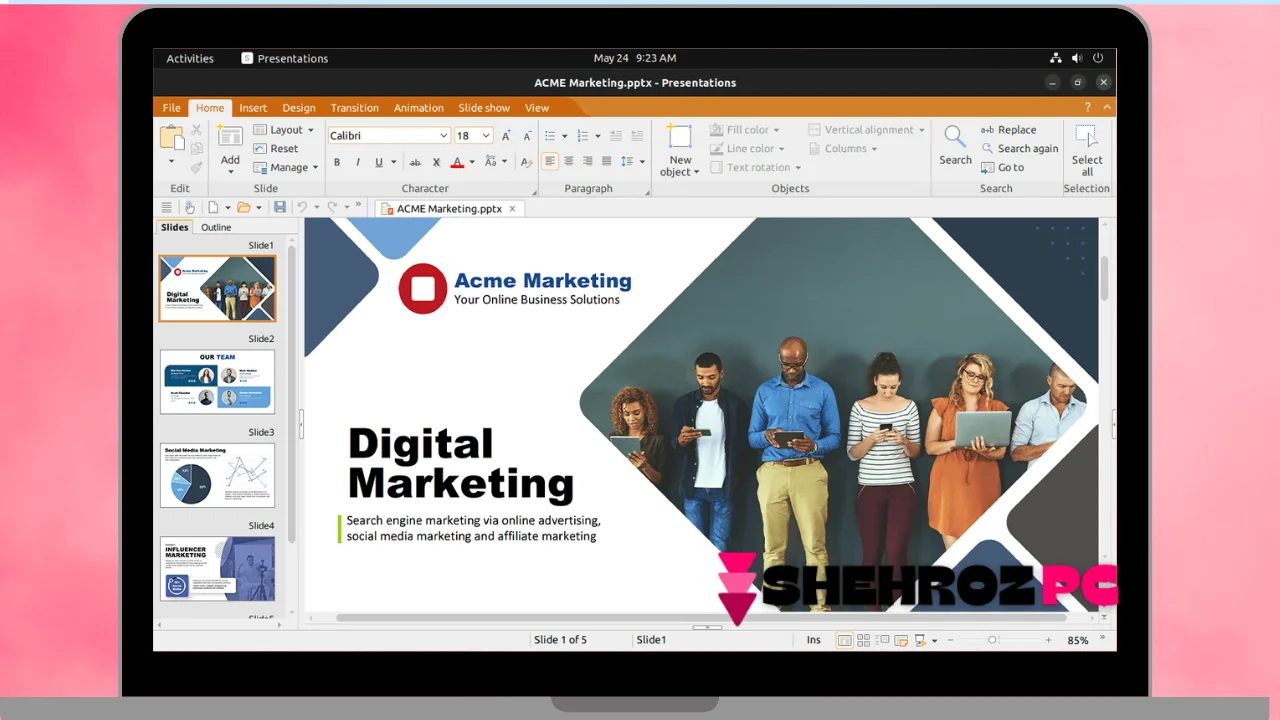The height and width of the screenshot is (720, 1280).
Task: Click the Undo arrow icon
Action: (x=302, y=207)
